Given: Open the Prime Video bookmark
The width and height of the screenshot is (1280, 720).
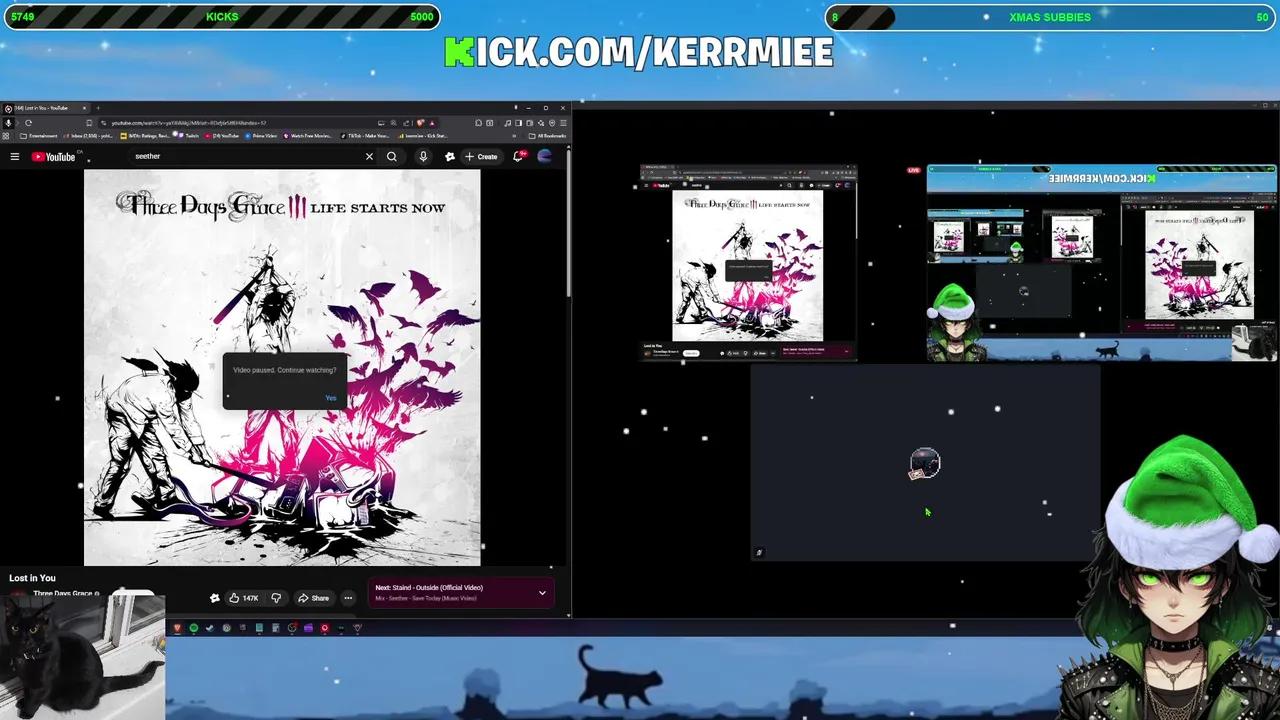Looking at the screenshot, I should (261, 136).
